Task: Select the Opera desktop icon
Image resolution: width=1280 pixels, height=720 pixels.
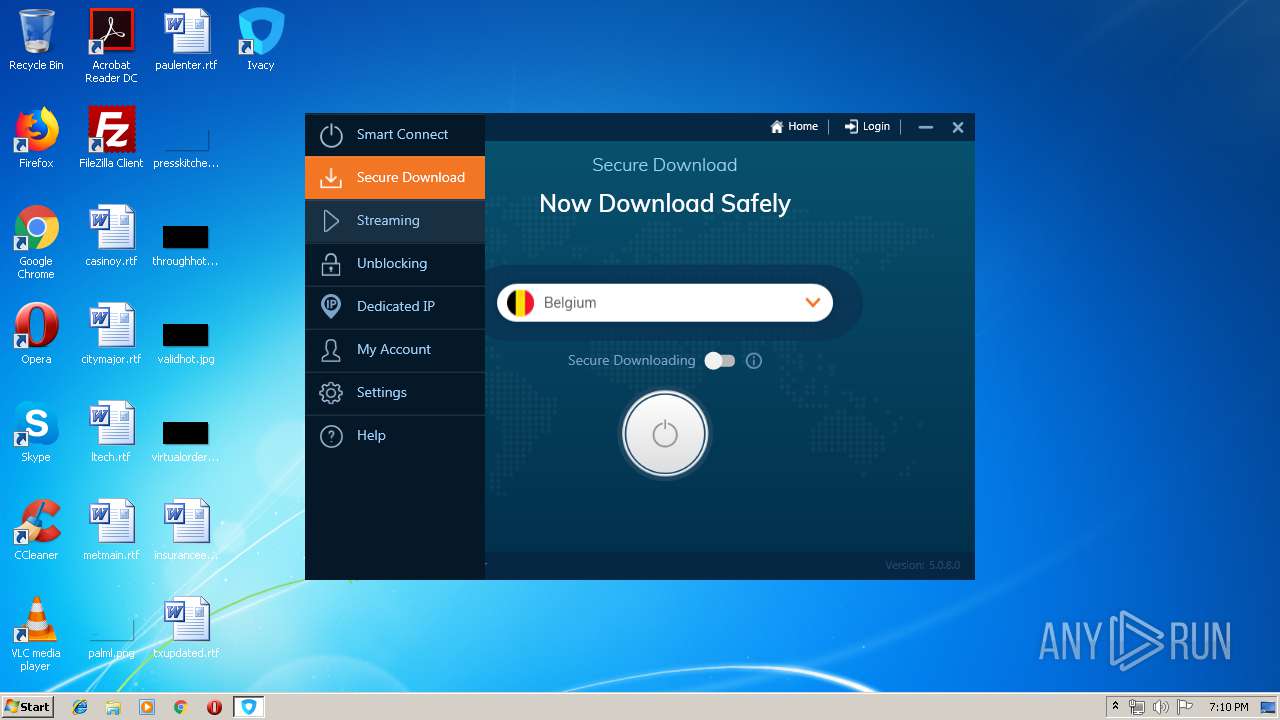Action: point(36,335)
